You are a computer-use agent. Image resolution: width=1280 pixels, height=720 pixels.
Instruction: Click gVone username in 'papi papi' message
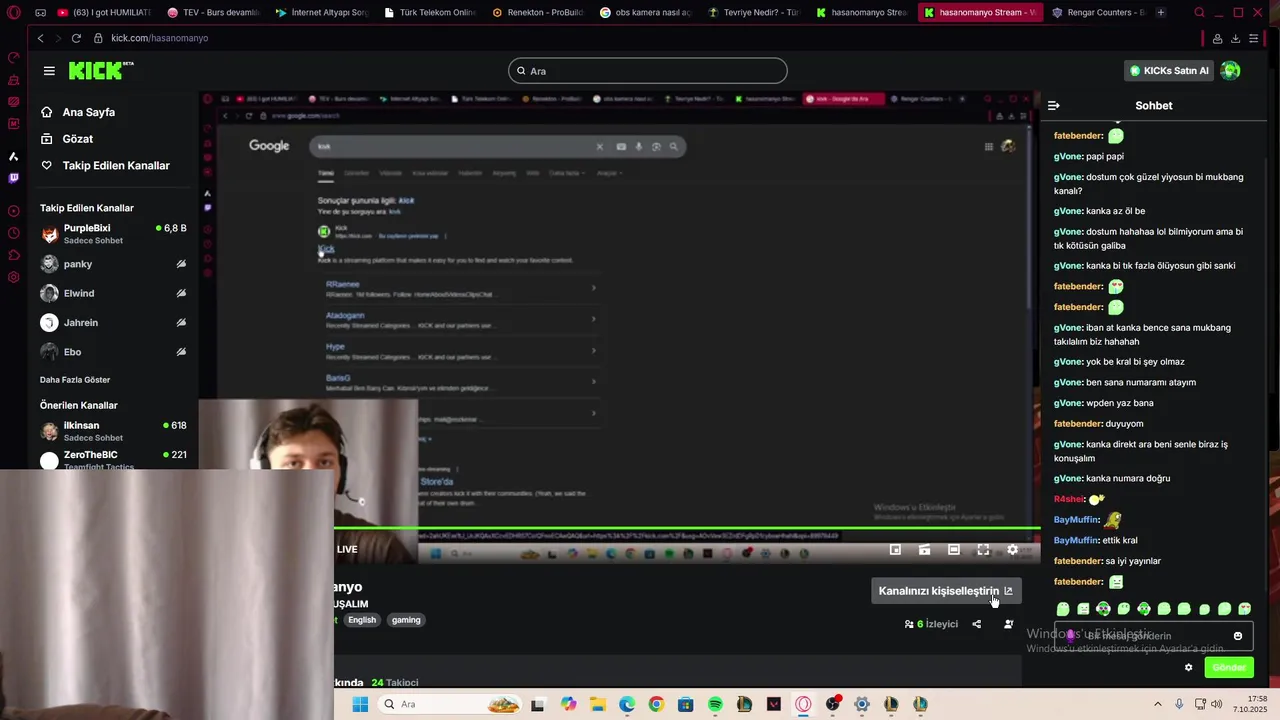[x=1069, y=156]
